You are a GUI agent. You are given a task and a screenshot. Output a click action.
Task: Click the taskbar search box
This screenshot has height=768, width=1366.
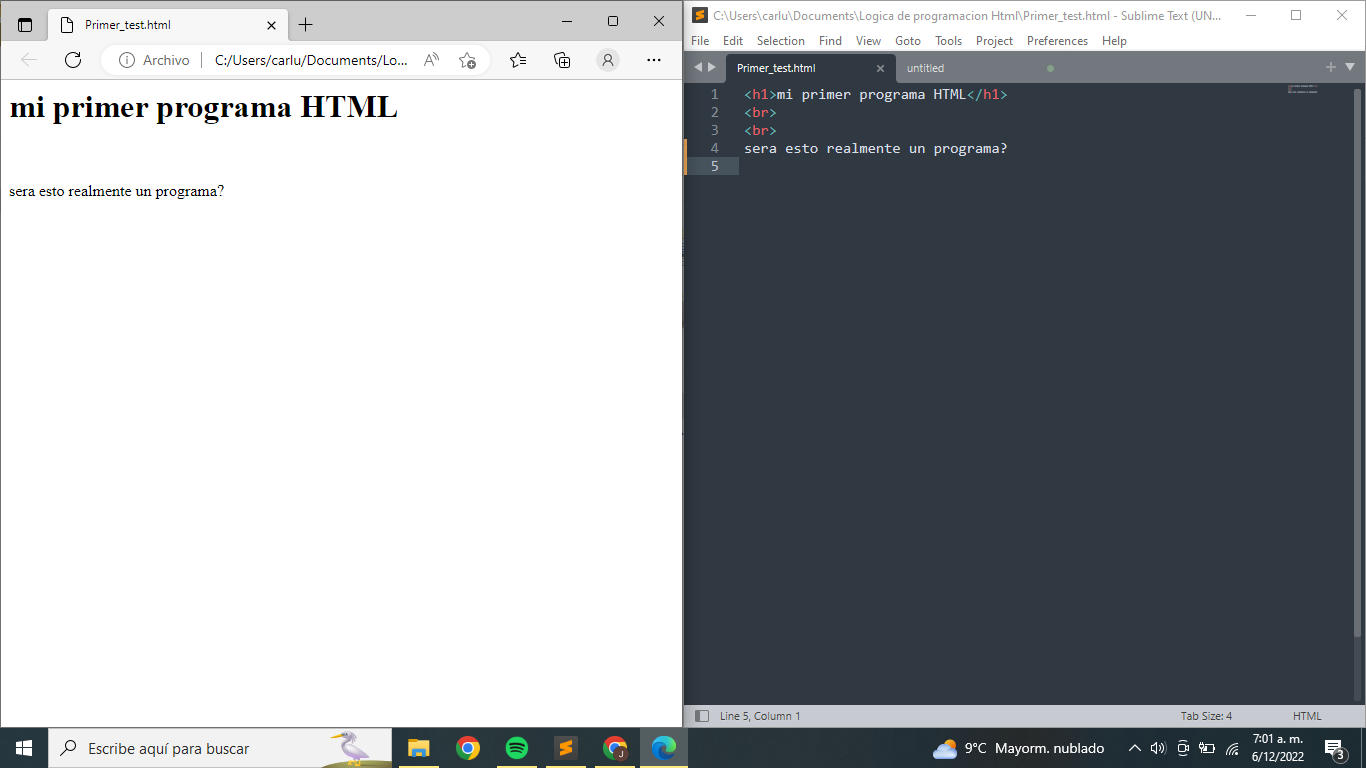click(x=220, y=748)
